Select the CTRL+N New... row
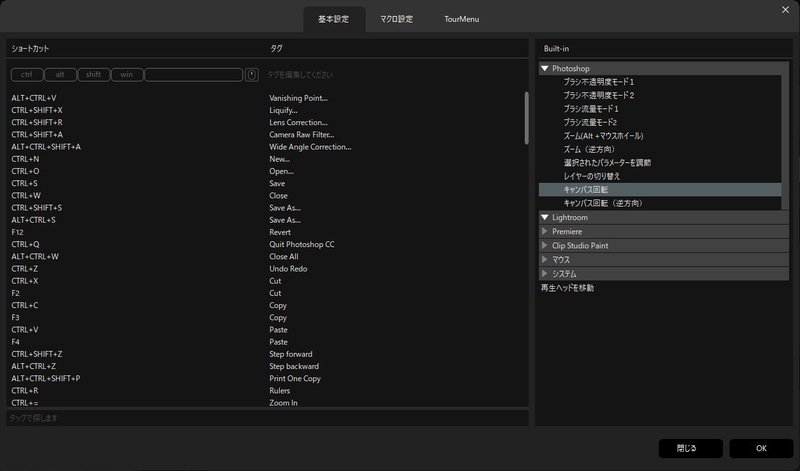The height and width of the screenshot is (471, 800). coord(265,159)
